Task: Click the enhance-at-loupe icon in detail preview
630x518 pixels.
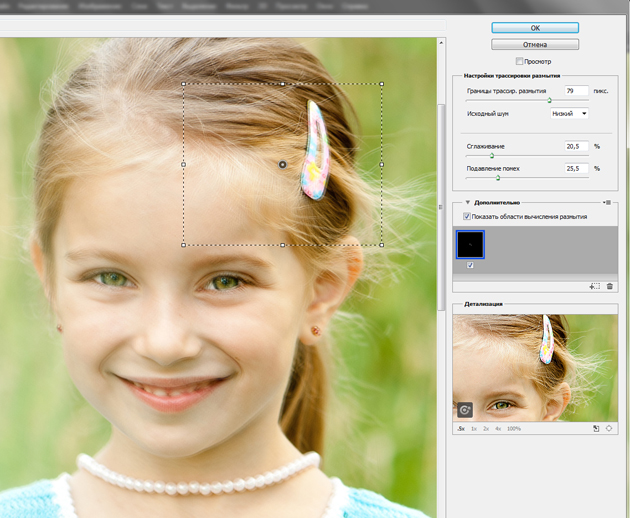Action: coord(465,410)
